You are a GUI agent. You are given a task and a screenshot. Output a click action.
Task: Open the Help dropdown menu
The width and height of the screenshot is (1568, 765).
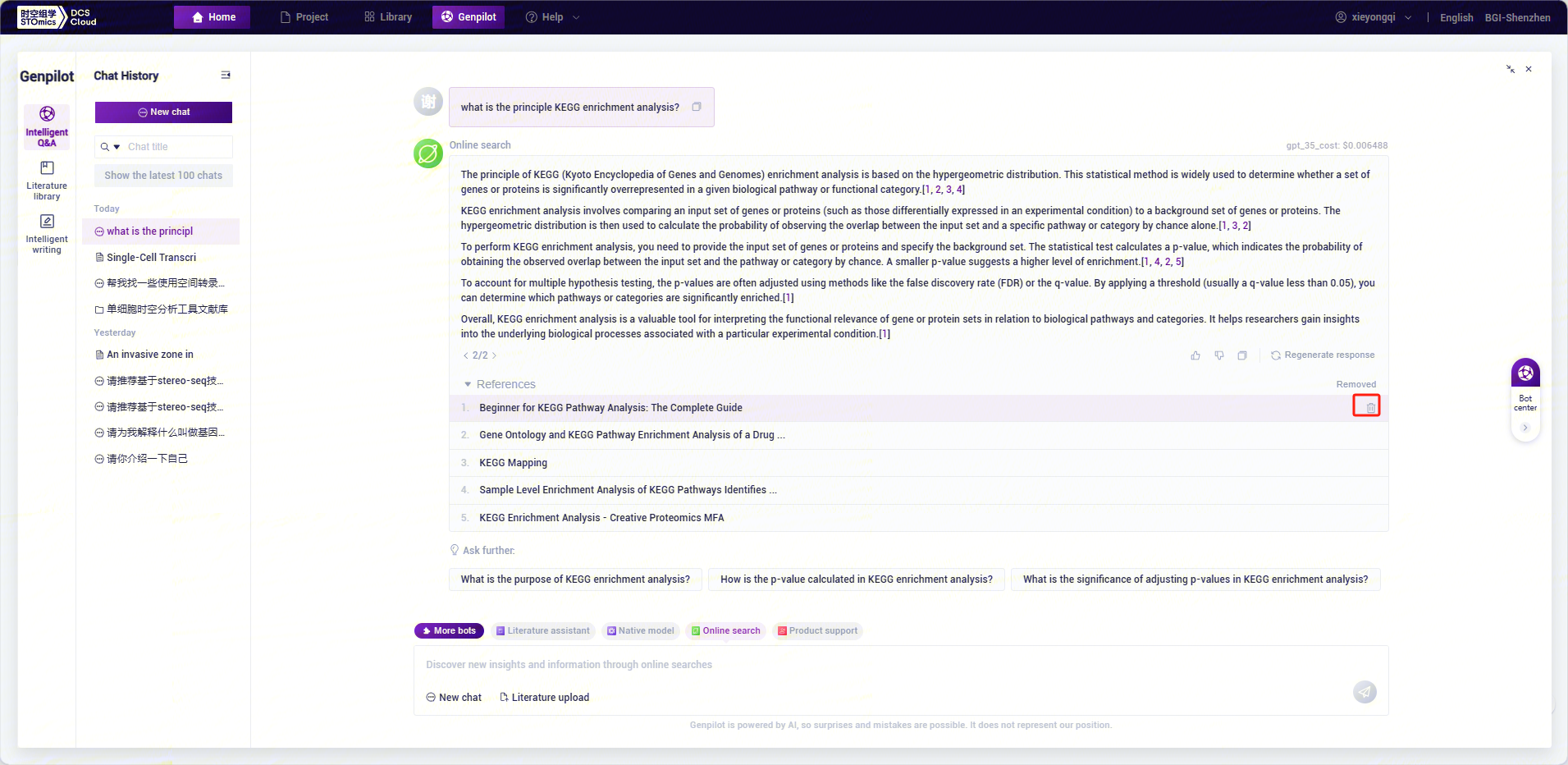pos(553,17)
